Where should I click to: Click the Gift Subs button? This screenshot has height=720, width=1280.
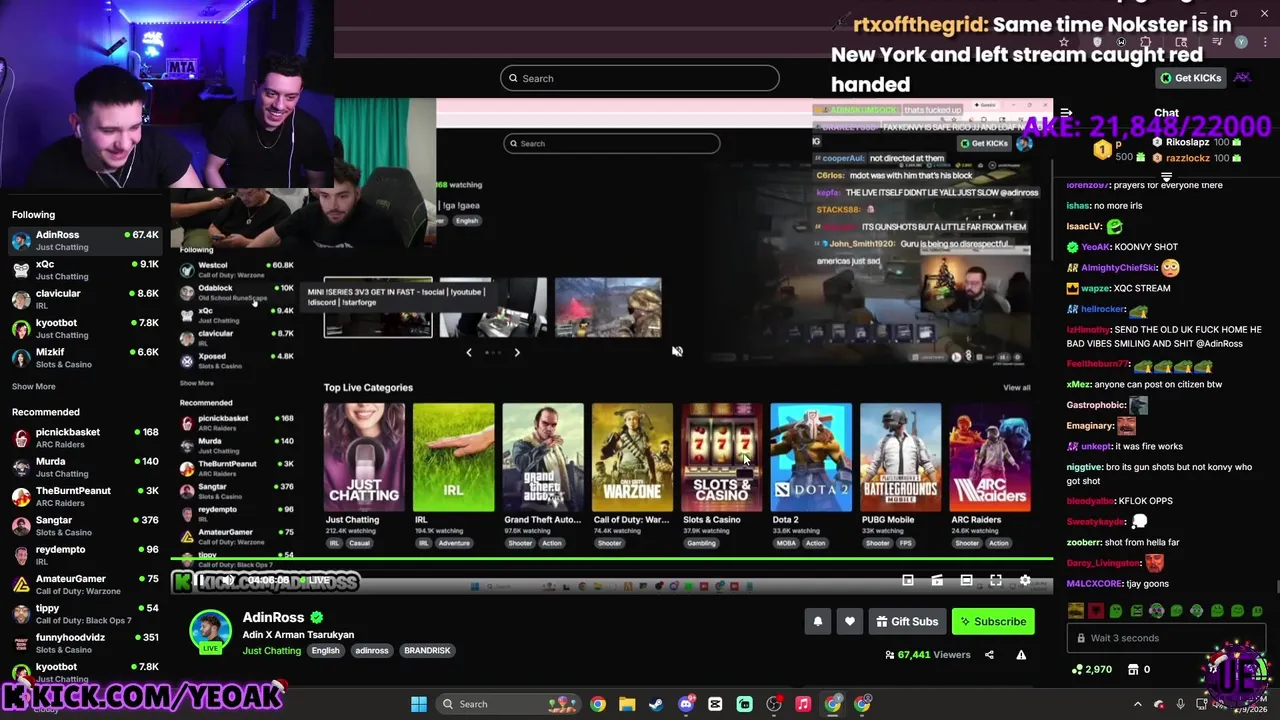[907, 621]
